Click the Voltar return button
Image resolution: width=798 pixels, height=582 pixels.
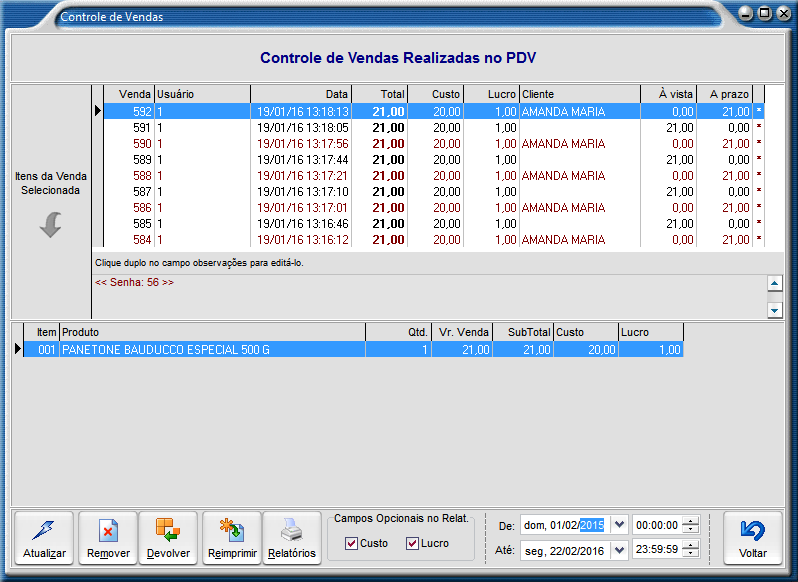753,538
